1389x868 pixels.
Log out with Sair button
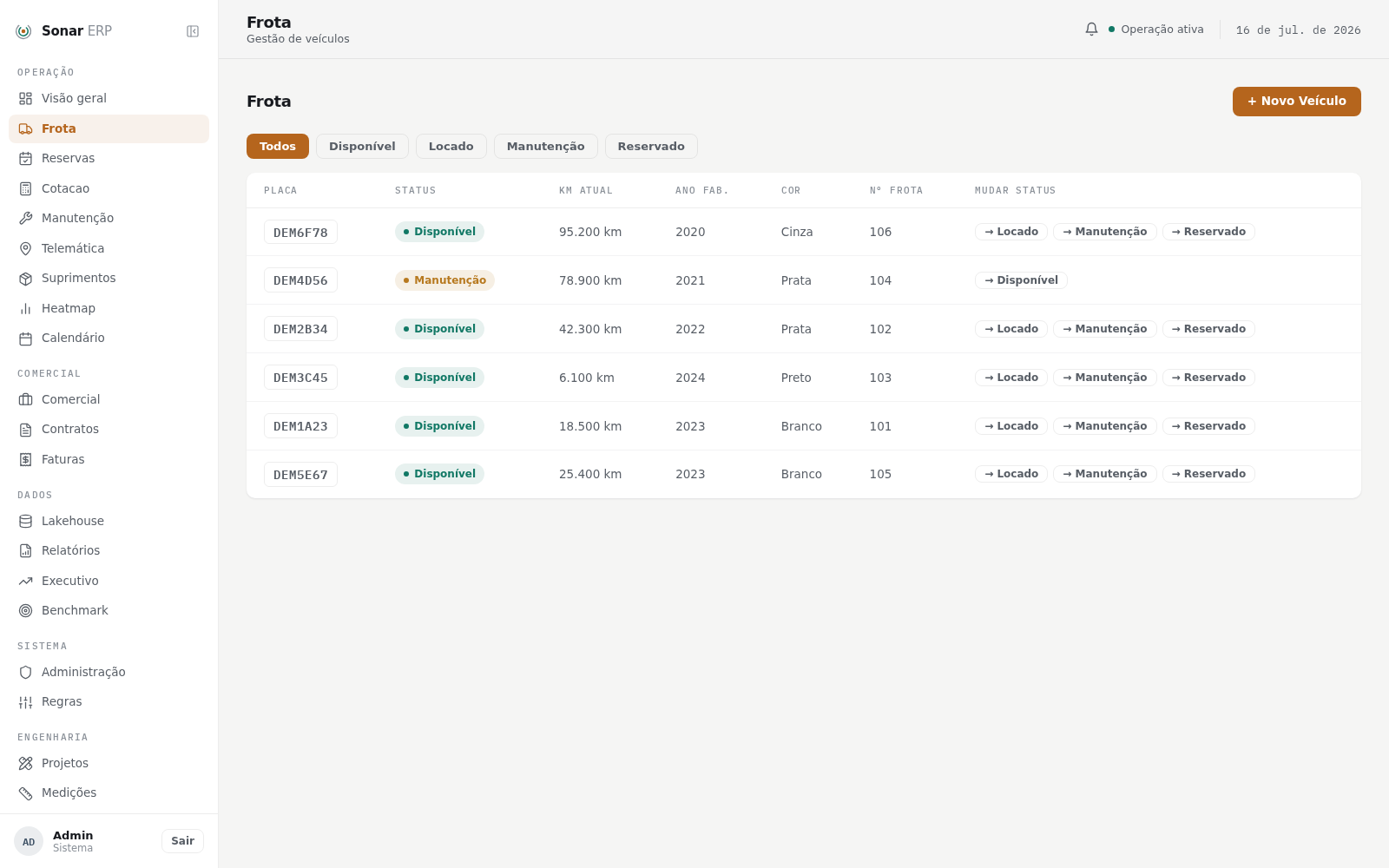tap(182, 841)
